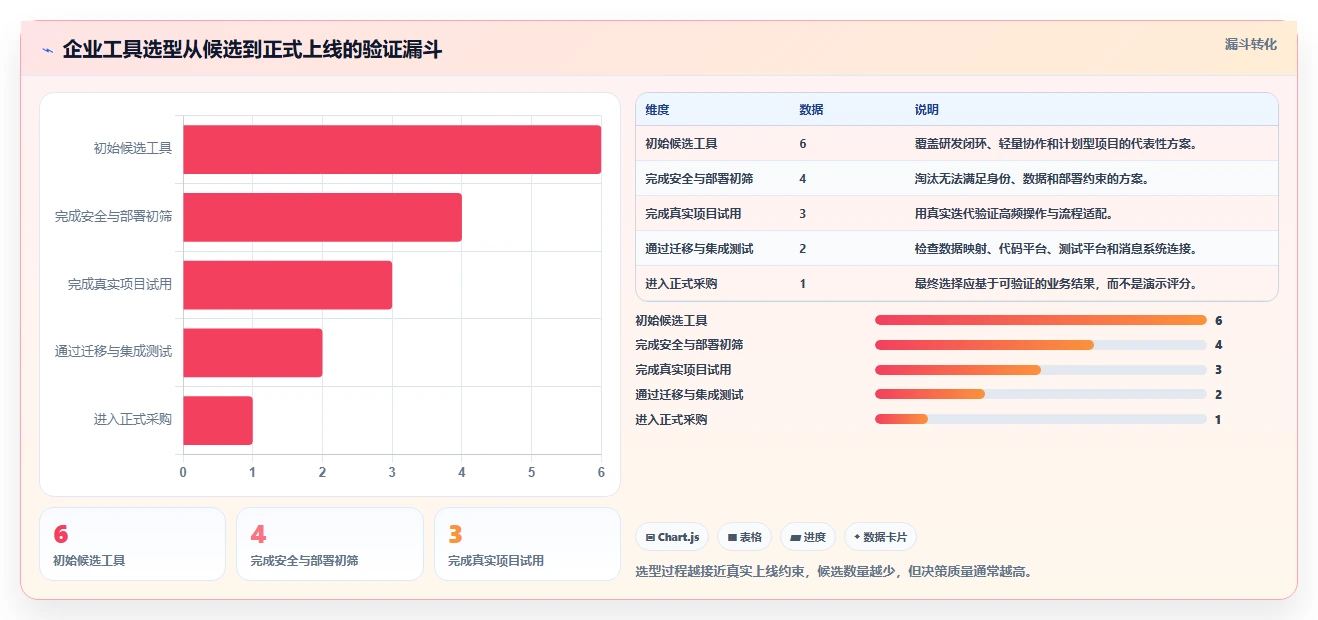Click the page title 企业工具选型从候选到正式上线的验证漏斗
The height and width of the screenshot is (620, 1318).
[x=252, y=50]
